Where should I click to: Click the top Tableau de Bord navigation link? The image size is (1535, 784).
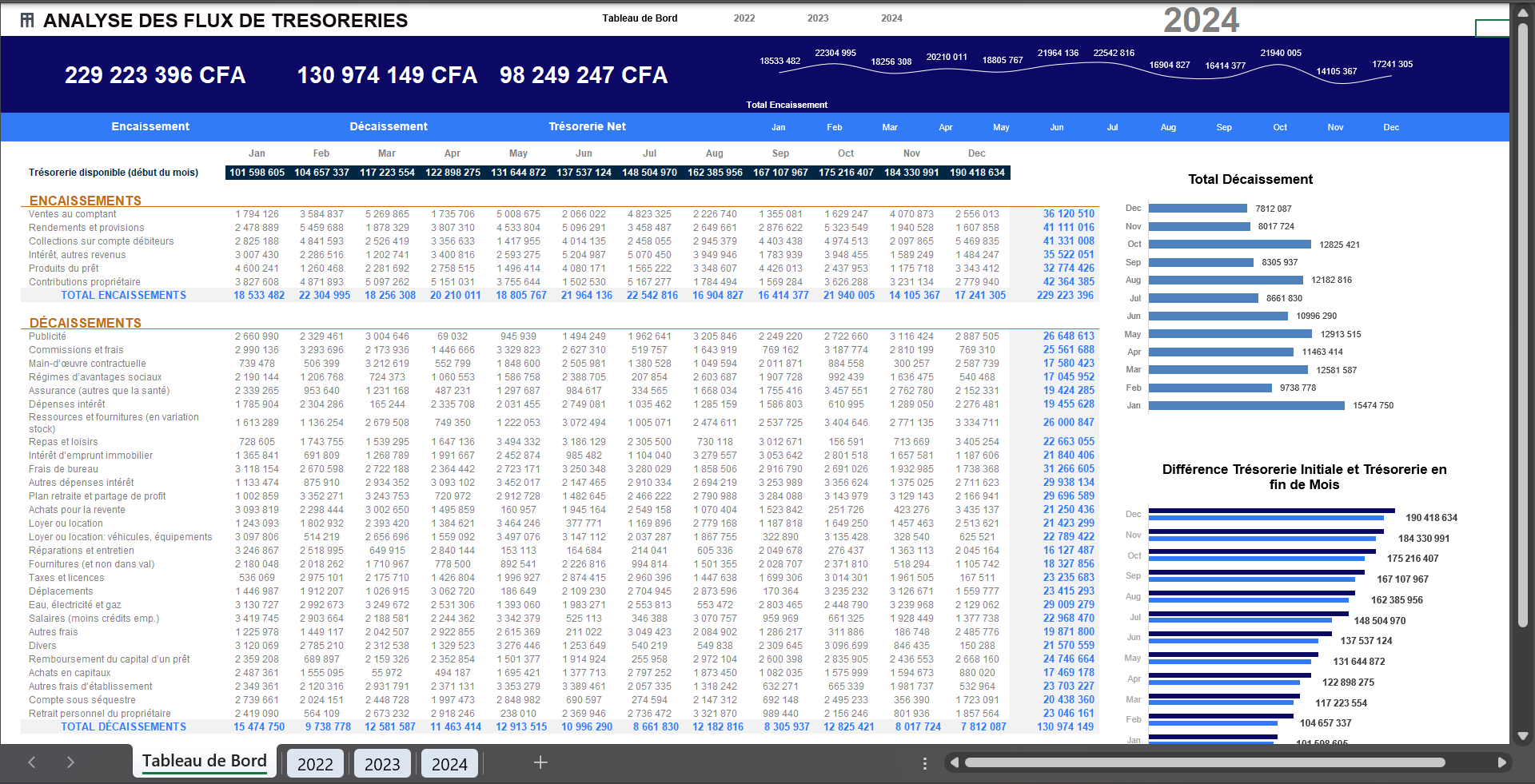coord(640,18)
